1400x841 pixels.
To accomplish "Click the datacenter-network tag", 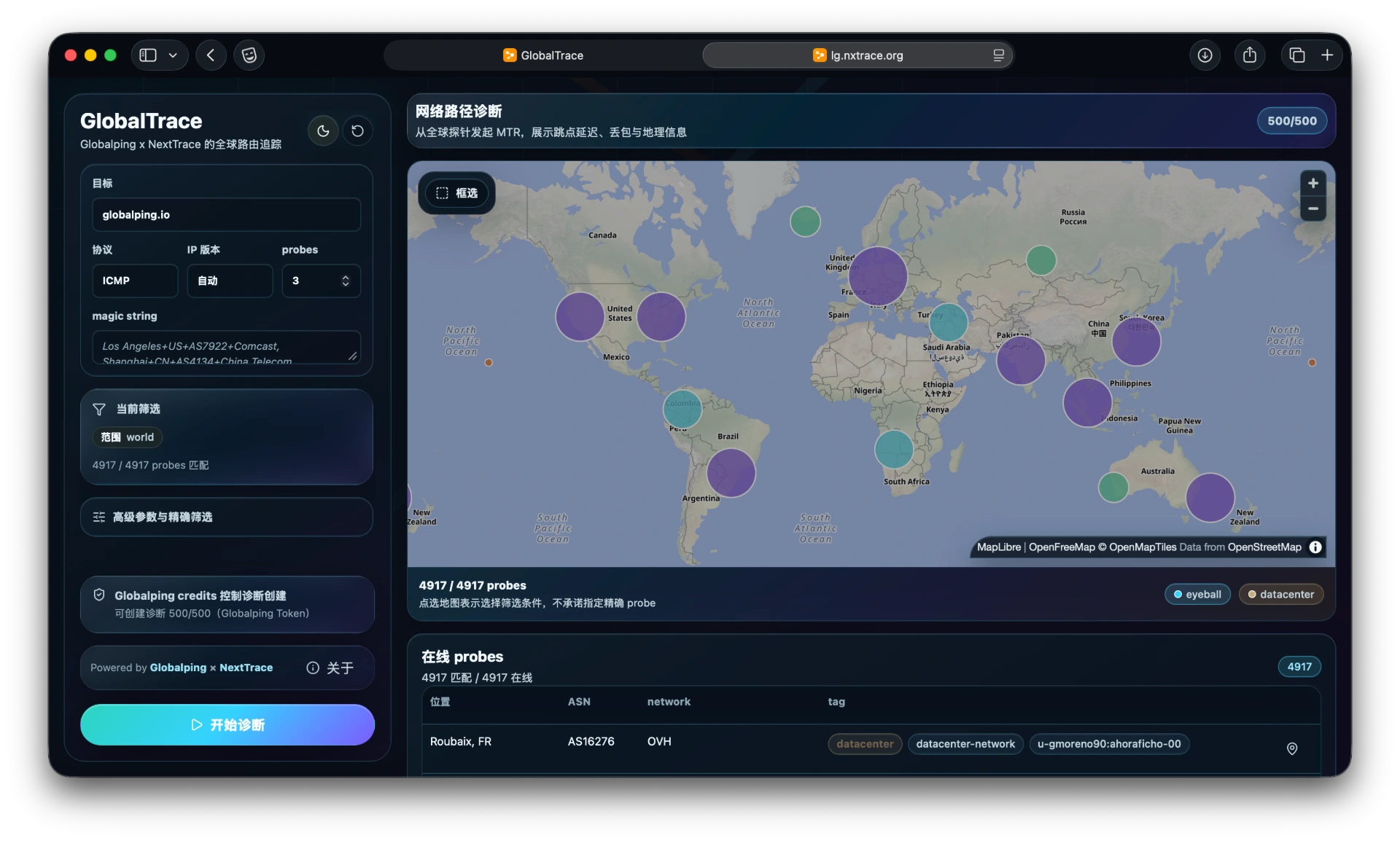I will click(965, 744).
